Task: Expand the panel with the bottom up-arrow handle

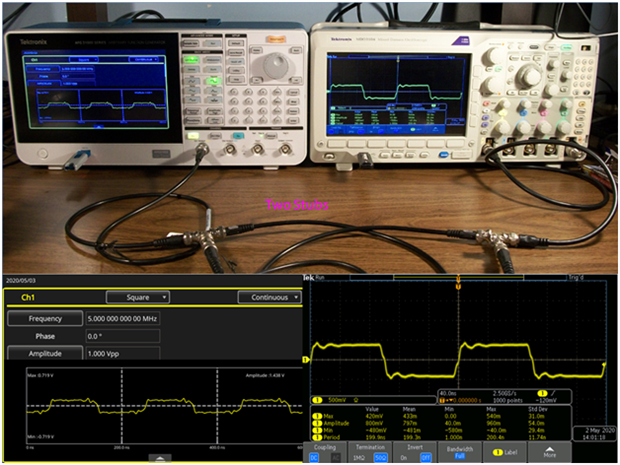Action: coord(160,459)
